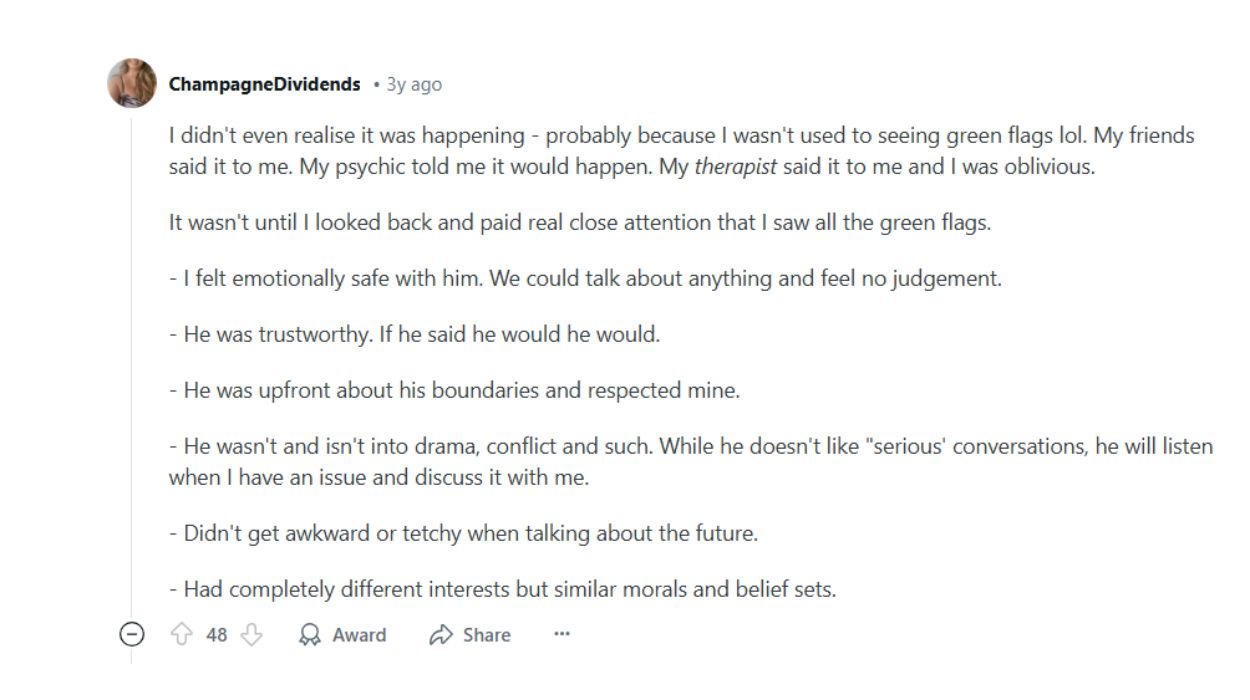Click the 'upfront about his boundaries' line
This screenshot has height=700, width=1250.
454,391
